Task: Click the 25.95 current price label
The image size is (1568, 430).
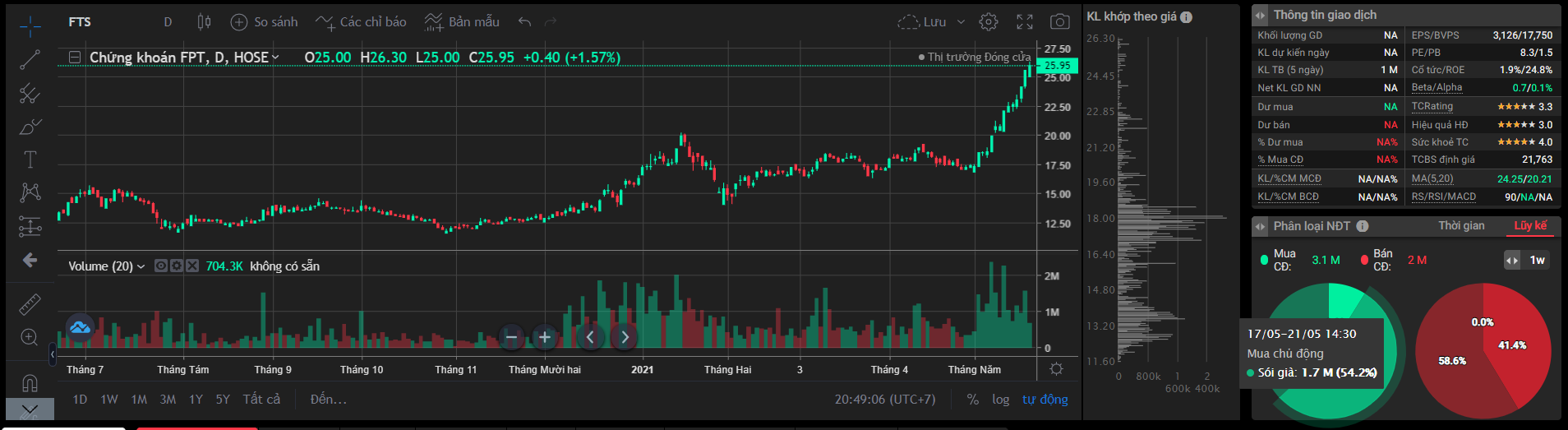Action: pyautogui.click(x=1057, y=66)
